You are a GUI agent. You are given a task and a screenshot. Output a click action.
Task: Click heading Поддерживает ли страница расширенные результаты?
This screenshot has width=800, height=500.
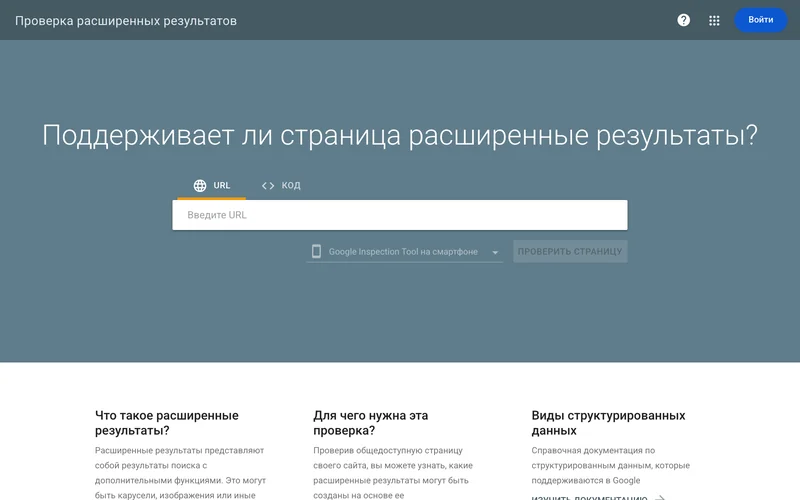click(400, 136)
